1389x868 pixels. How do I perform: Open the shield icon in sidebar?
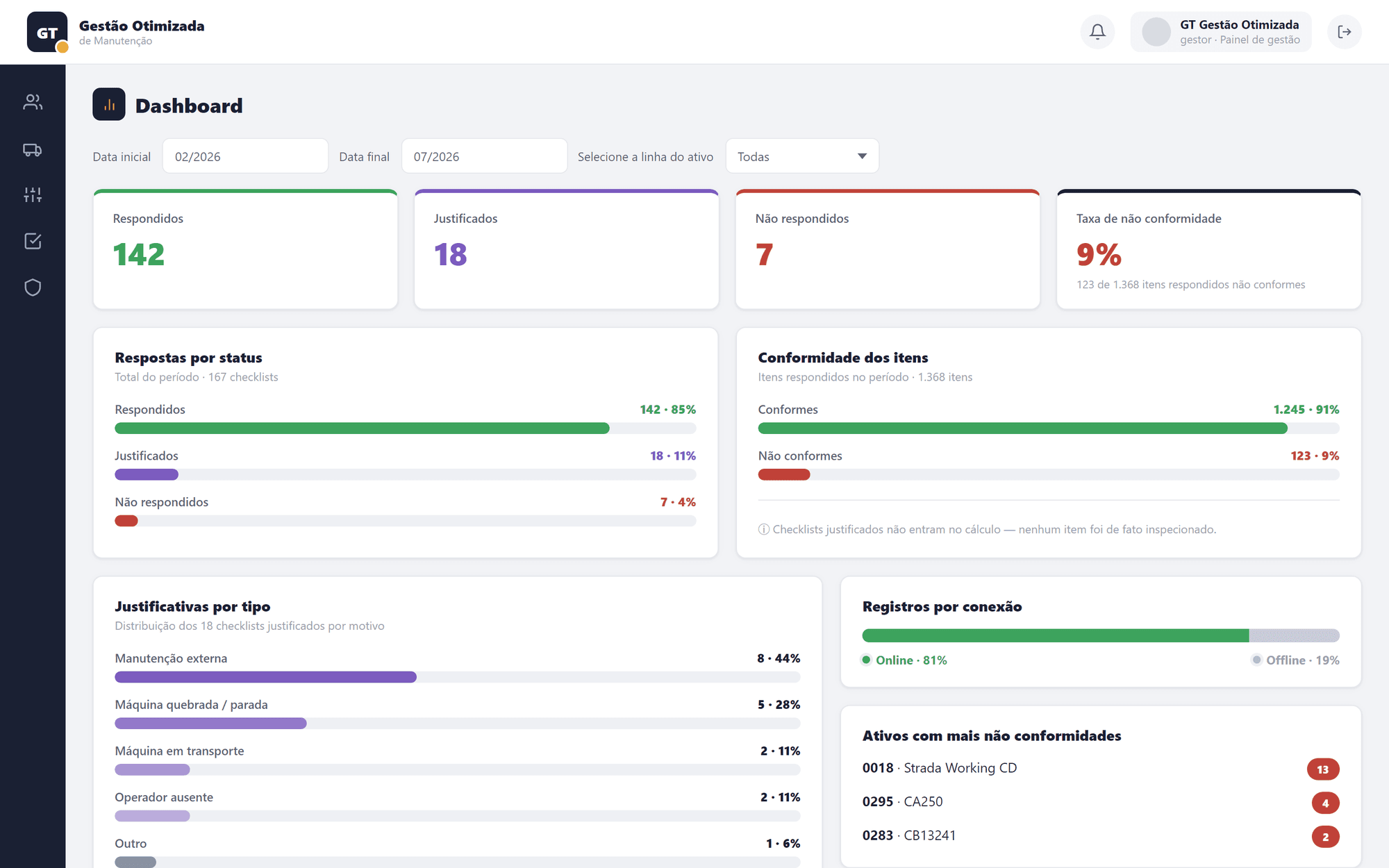click(x=33, y=287)
